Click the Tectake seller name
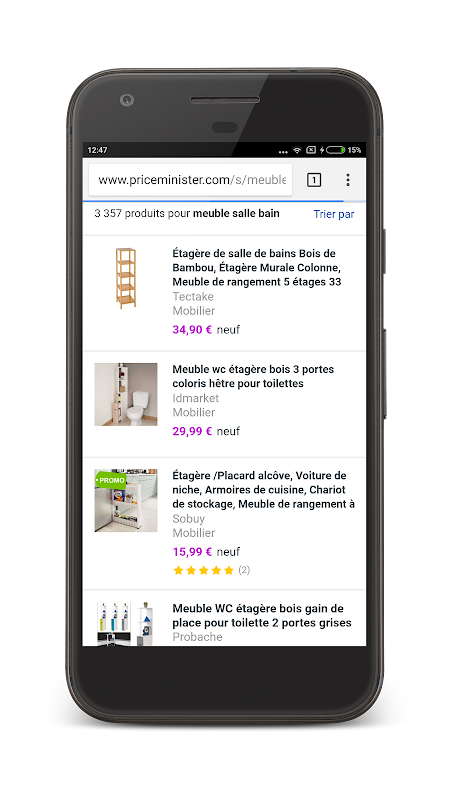 coord(193,296)
